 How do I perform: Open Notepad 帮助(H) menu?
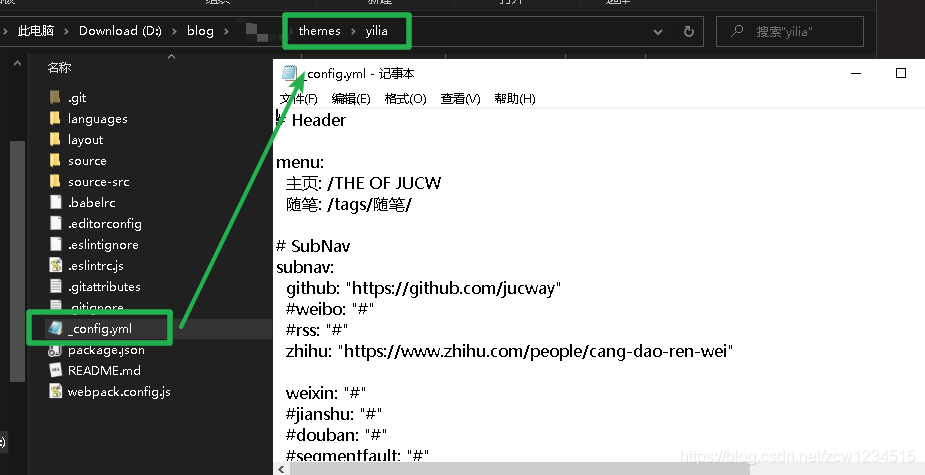pyautogui.click(x=515, y=99)
